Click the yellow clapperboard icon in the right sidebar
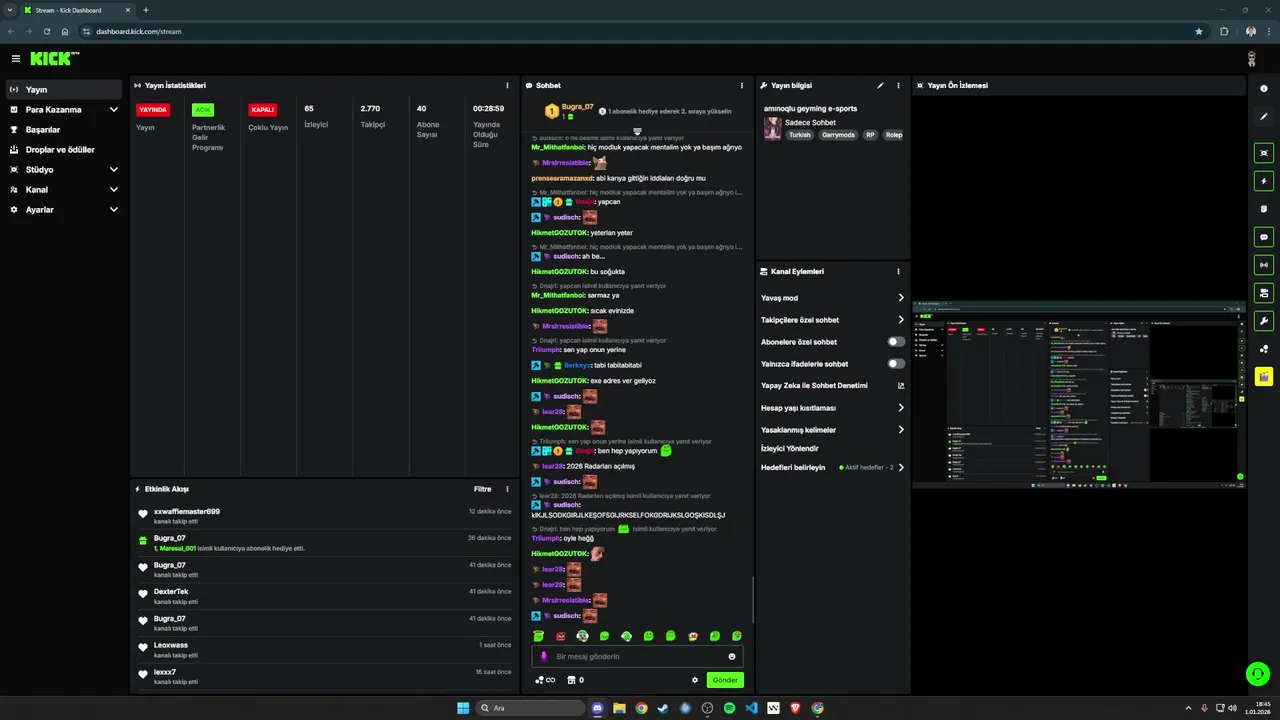Image resolution: width=1280 pixels, height=720 pixels. 1264,377
